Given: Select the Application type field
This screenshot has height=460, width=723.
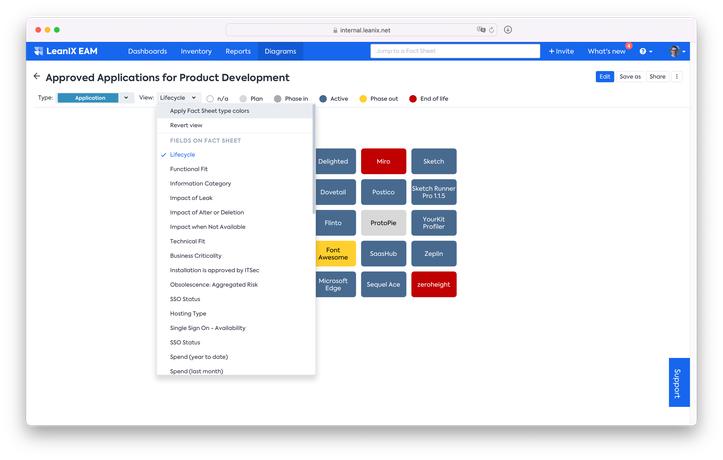Looking at the screenshot, I should pyautogui.click(x=88, y=98).
